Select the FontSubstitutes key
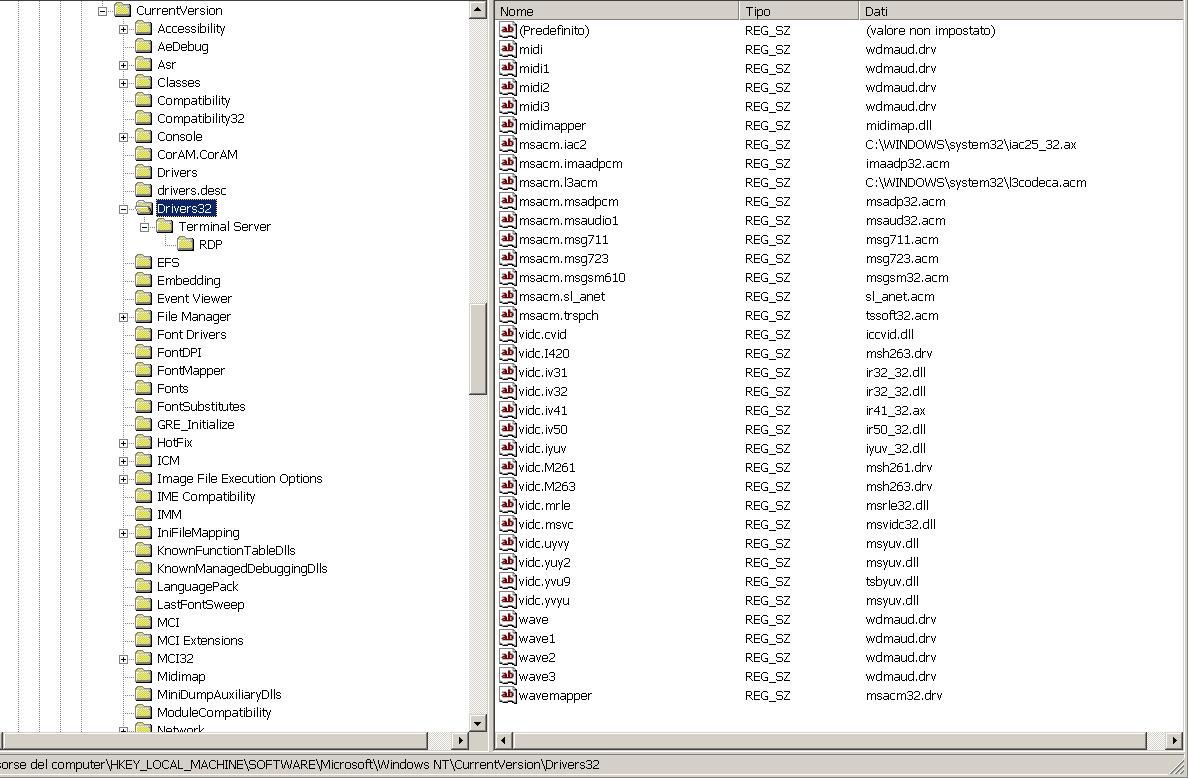The image size is (1188, 778). pyautogui.click(x=201, y=406)
